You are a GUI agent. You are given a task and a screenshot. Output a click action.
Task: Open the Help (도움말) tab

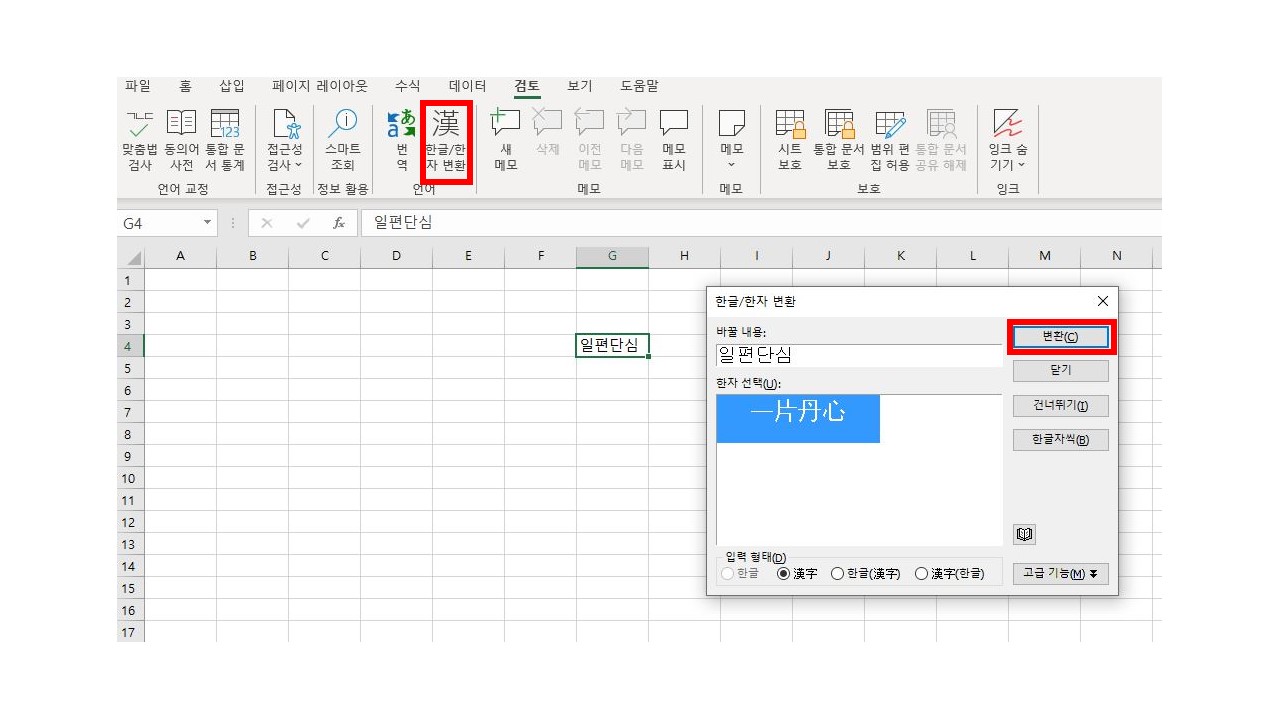point(640,86)
